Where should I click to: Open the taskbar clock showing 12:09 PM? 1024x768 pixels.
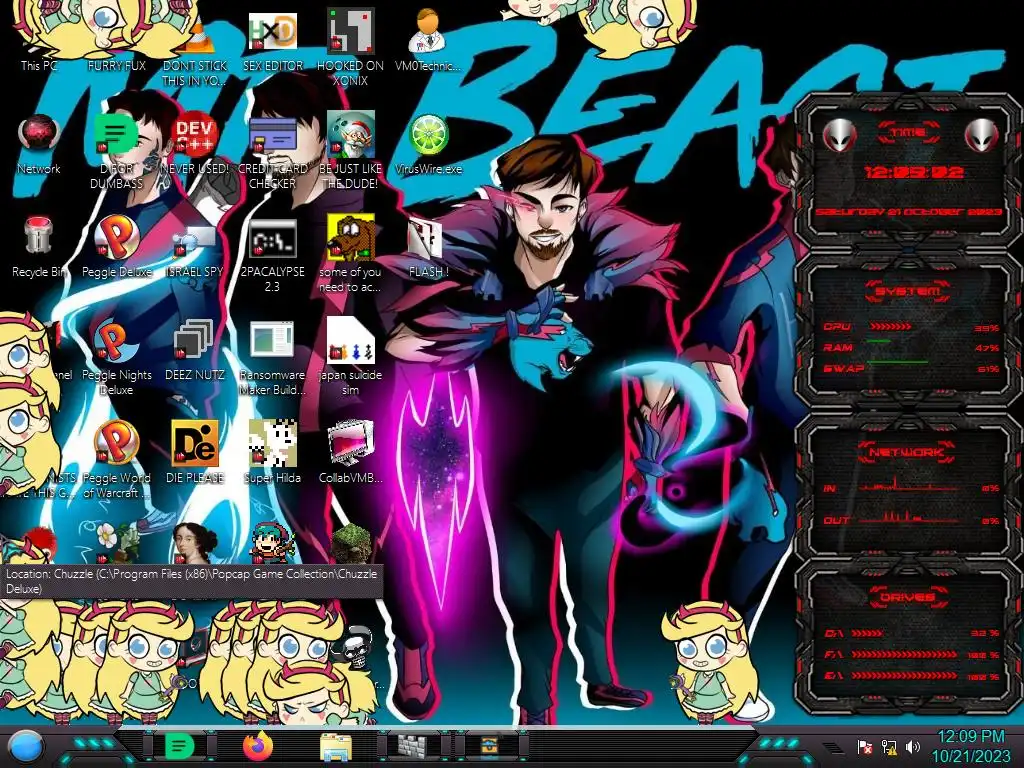coord(970,746)
